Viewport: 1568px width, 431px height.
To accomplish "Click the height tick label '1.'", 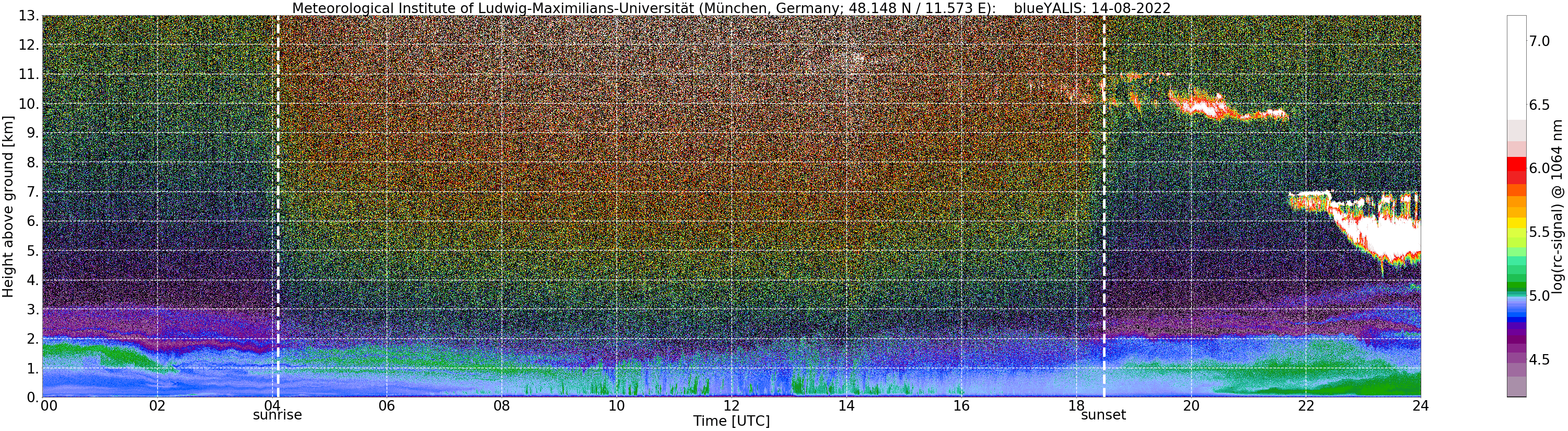I will pyautogui.click(x=33, y=368).
